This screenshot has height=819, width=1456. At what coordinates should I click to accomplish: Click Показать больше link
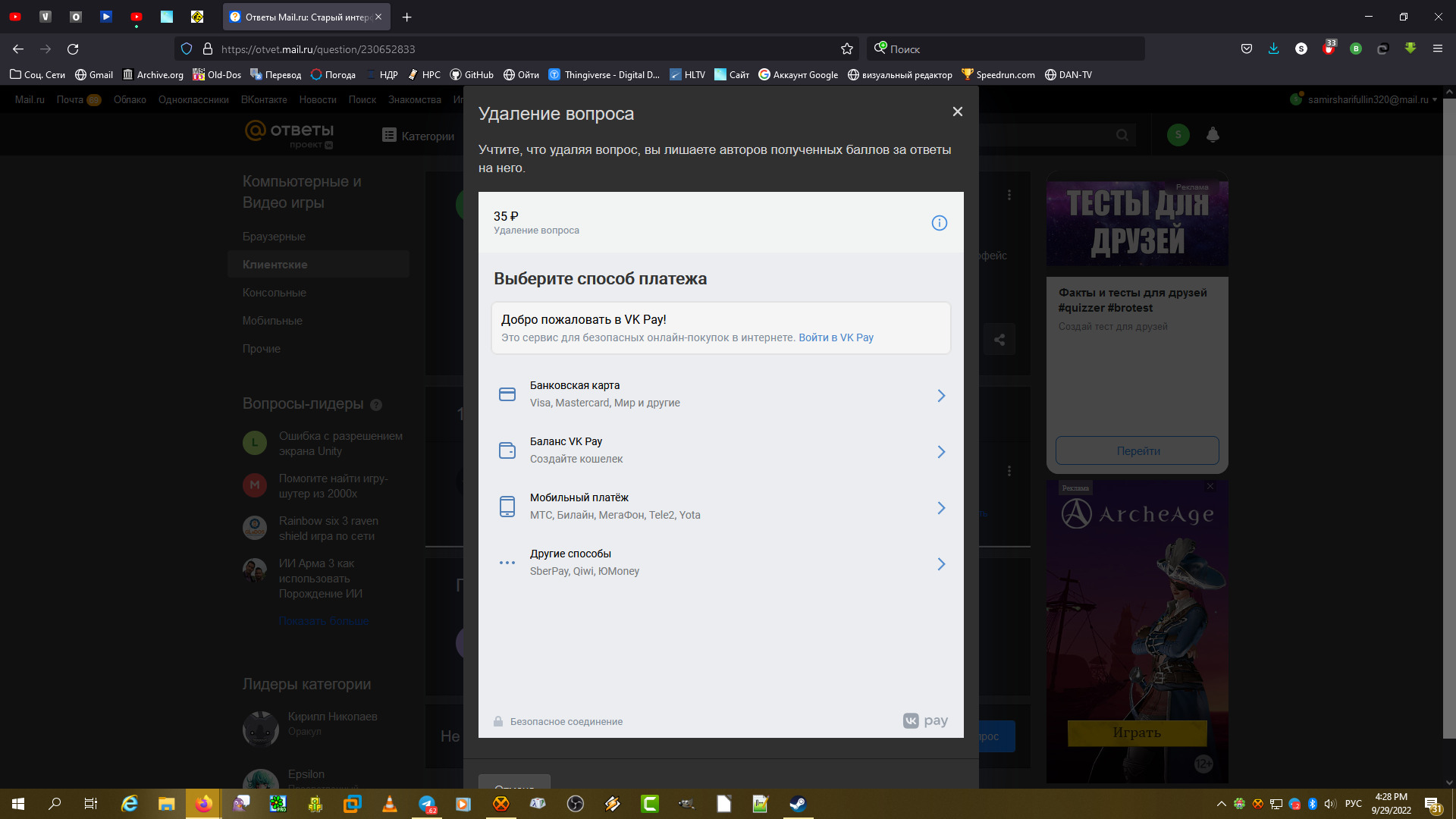pos(324,621)
